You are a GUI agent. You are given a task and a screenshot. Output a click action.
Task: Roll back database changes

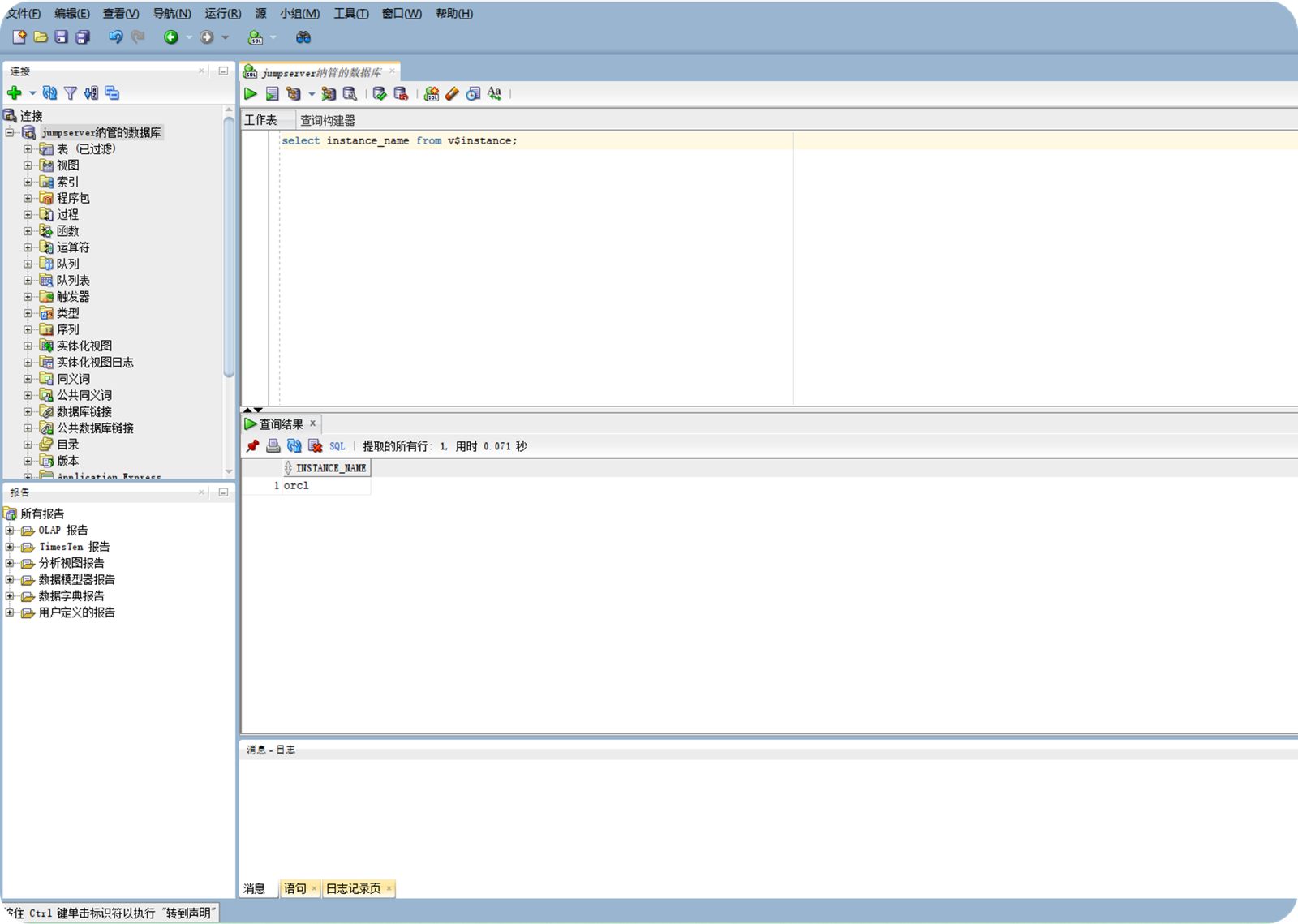(x=399, y=93)
